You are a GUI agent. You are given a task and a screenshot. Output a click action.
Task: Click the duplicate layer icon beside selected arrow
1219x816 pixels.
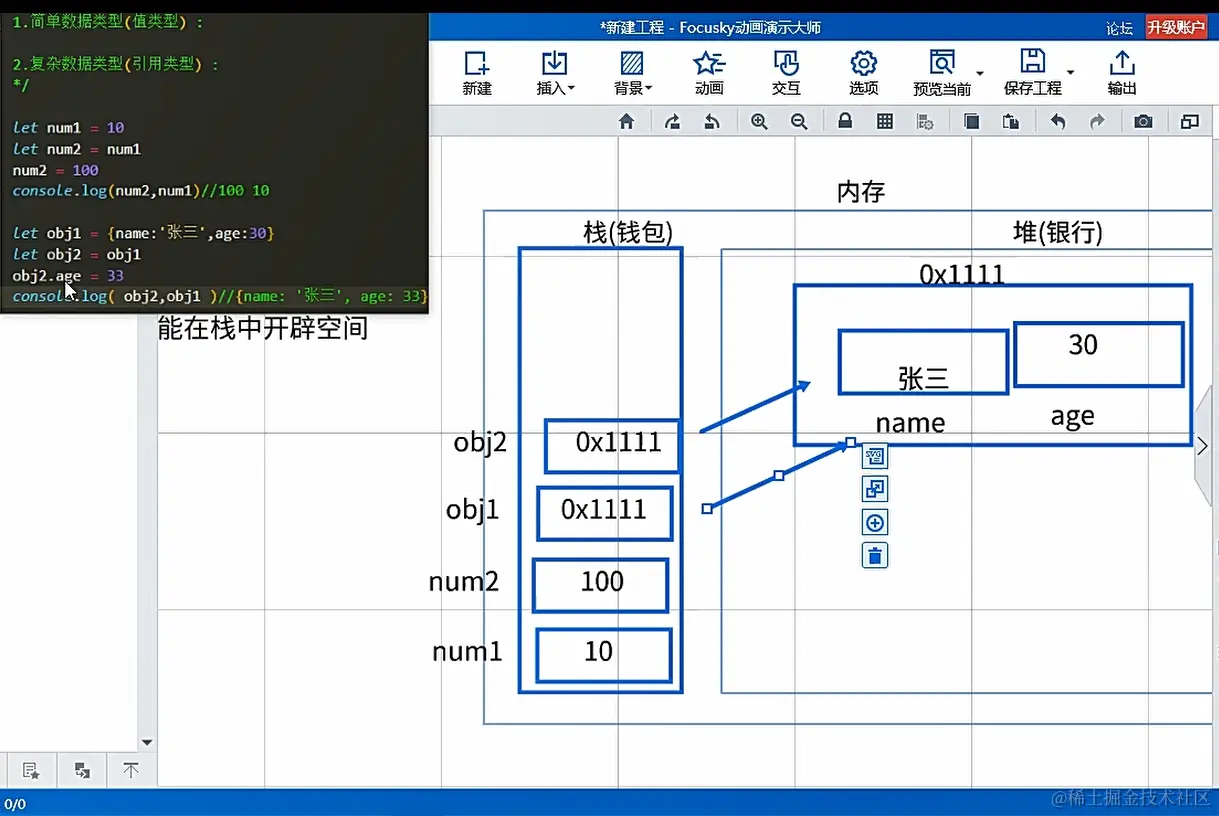pos(875,489)
